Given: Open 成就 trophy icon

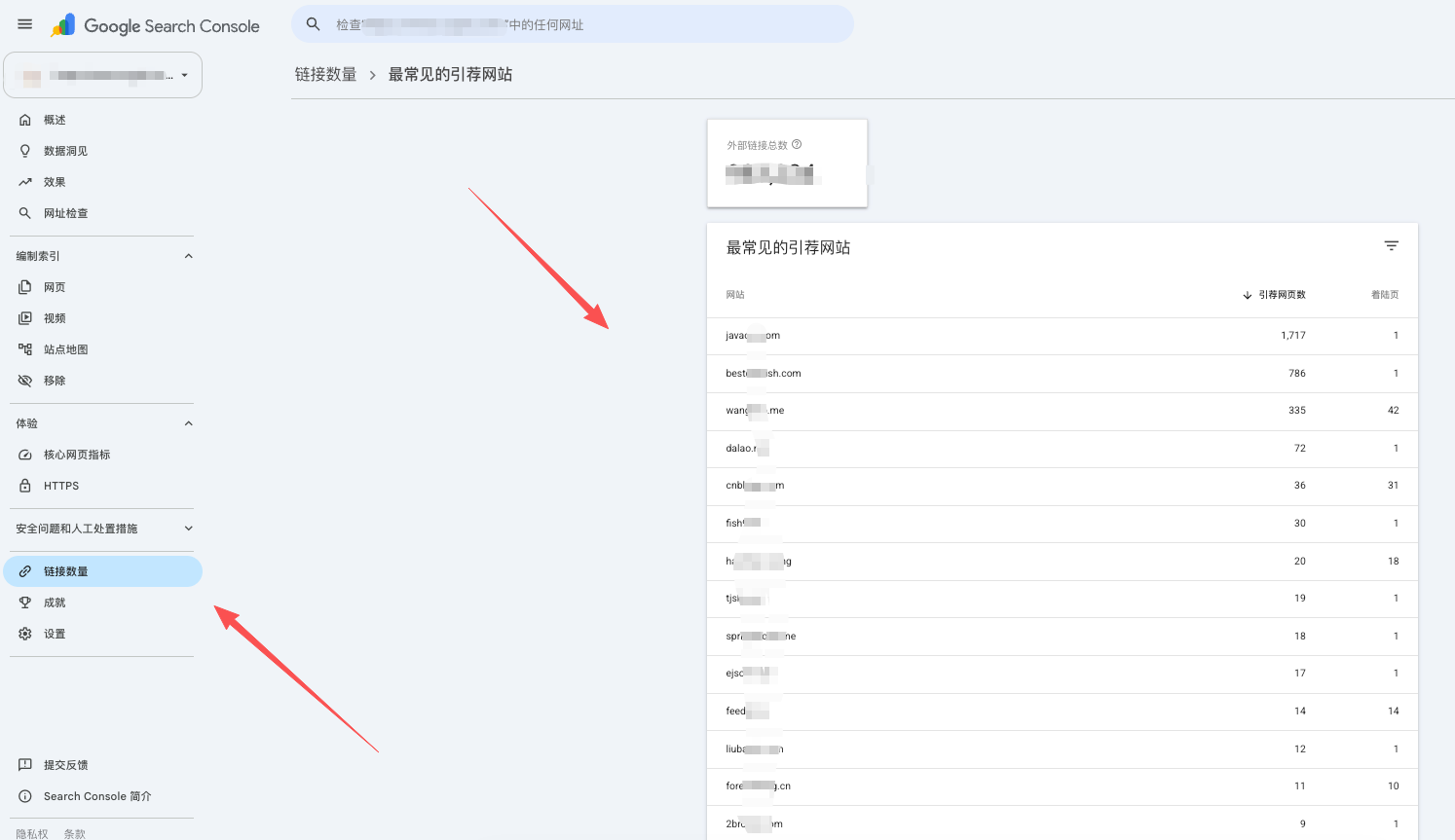Looking at the screenshot, I should tap(25, 603).
